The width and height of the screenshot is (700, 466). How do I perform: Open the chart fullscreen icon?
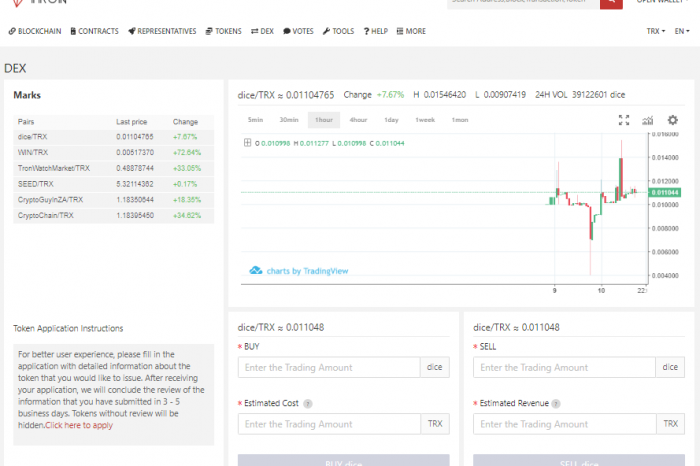coord(624,120)
